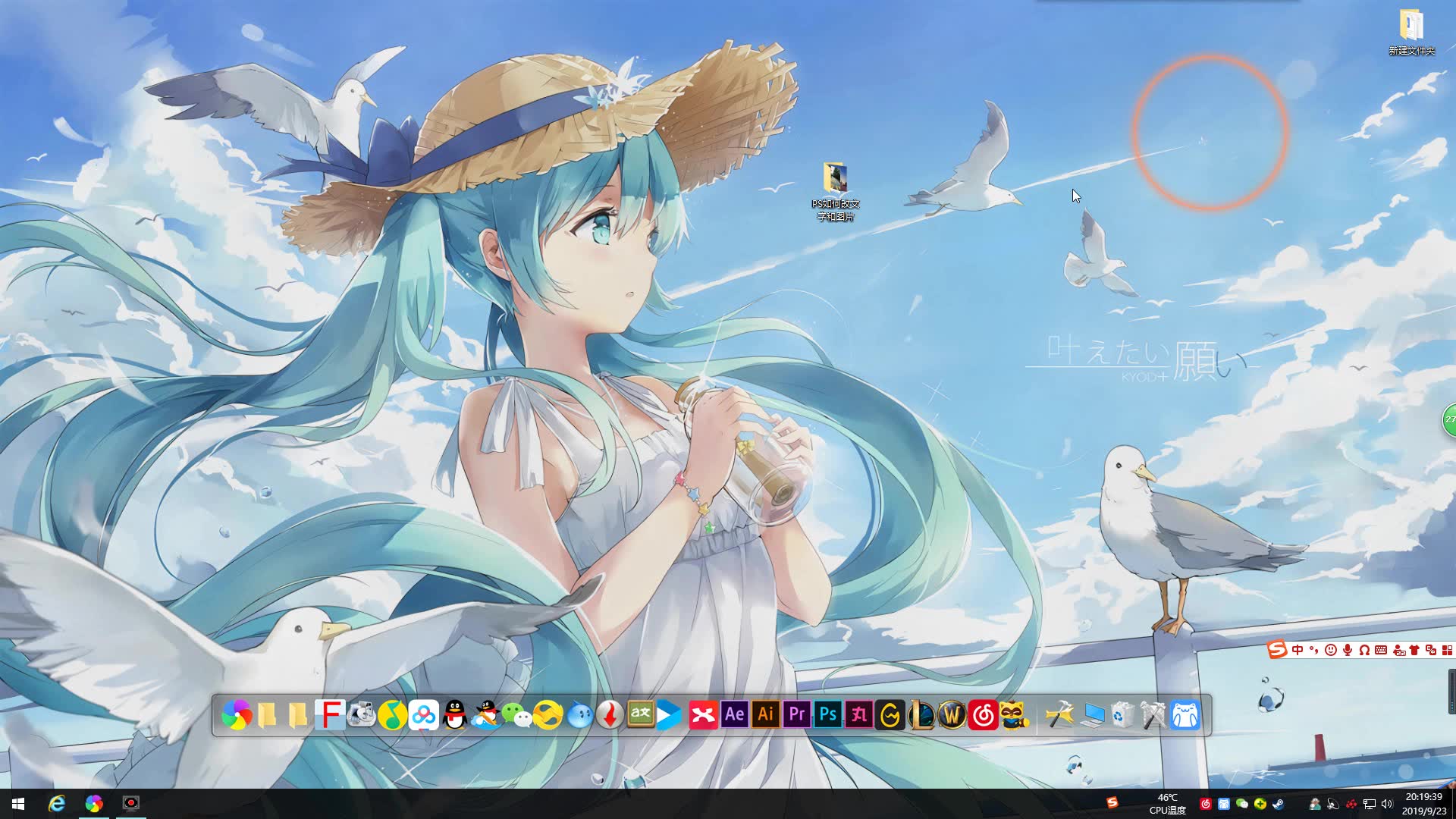Open Premiere Pro from the dock
Image resolution: width=1456 pixels, height=819 pixels.
coord(797,714)
